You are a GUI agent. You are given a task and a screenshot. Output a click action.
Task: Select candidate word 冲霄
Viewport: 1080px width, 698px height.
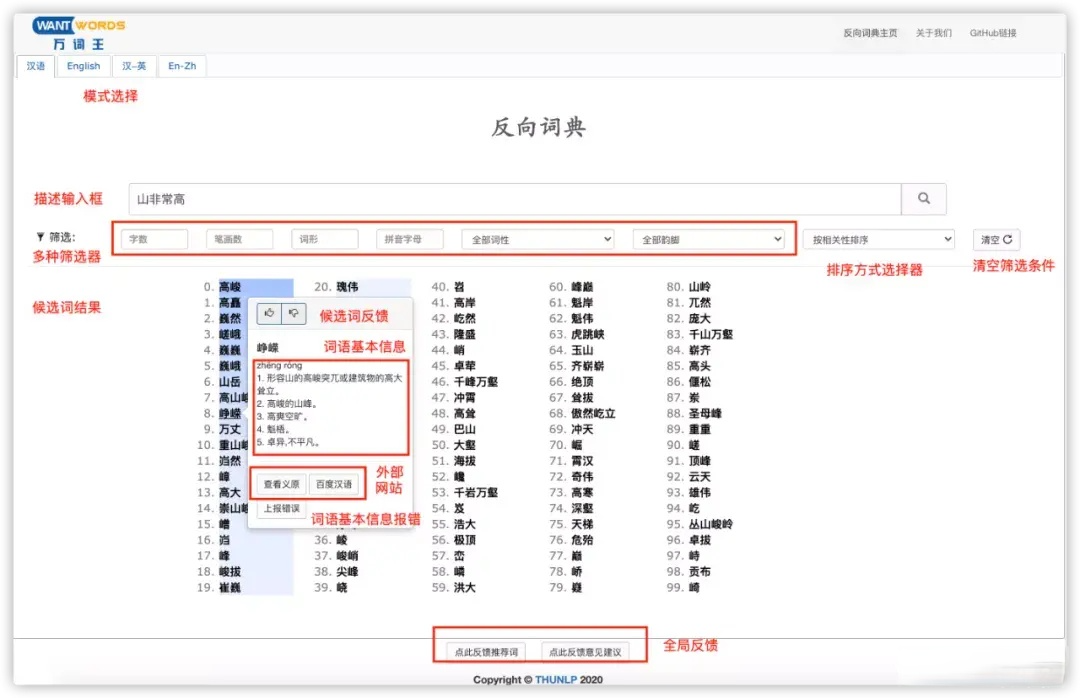[465, 398]
